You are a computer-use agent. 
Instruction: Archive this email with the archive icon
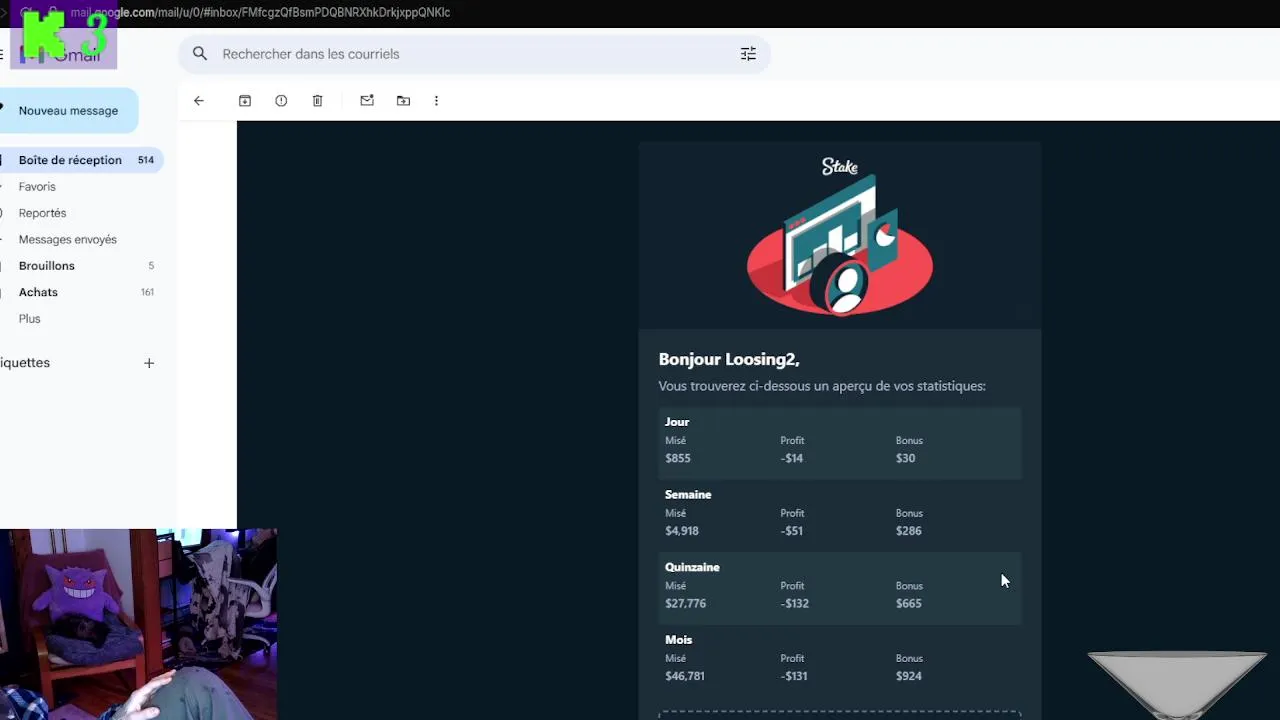[x=245, y=101]
